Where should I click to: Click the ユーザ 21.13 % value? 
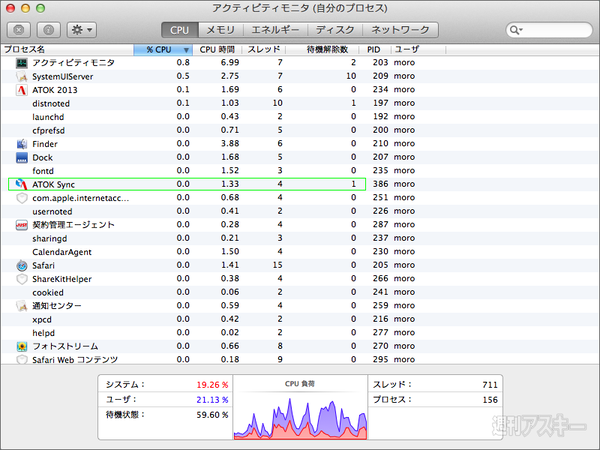(x=212, y=400)
